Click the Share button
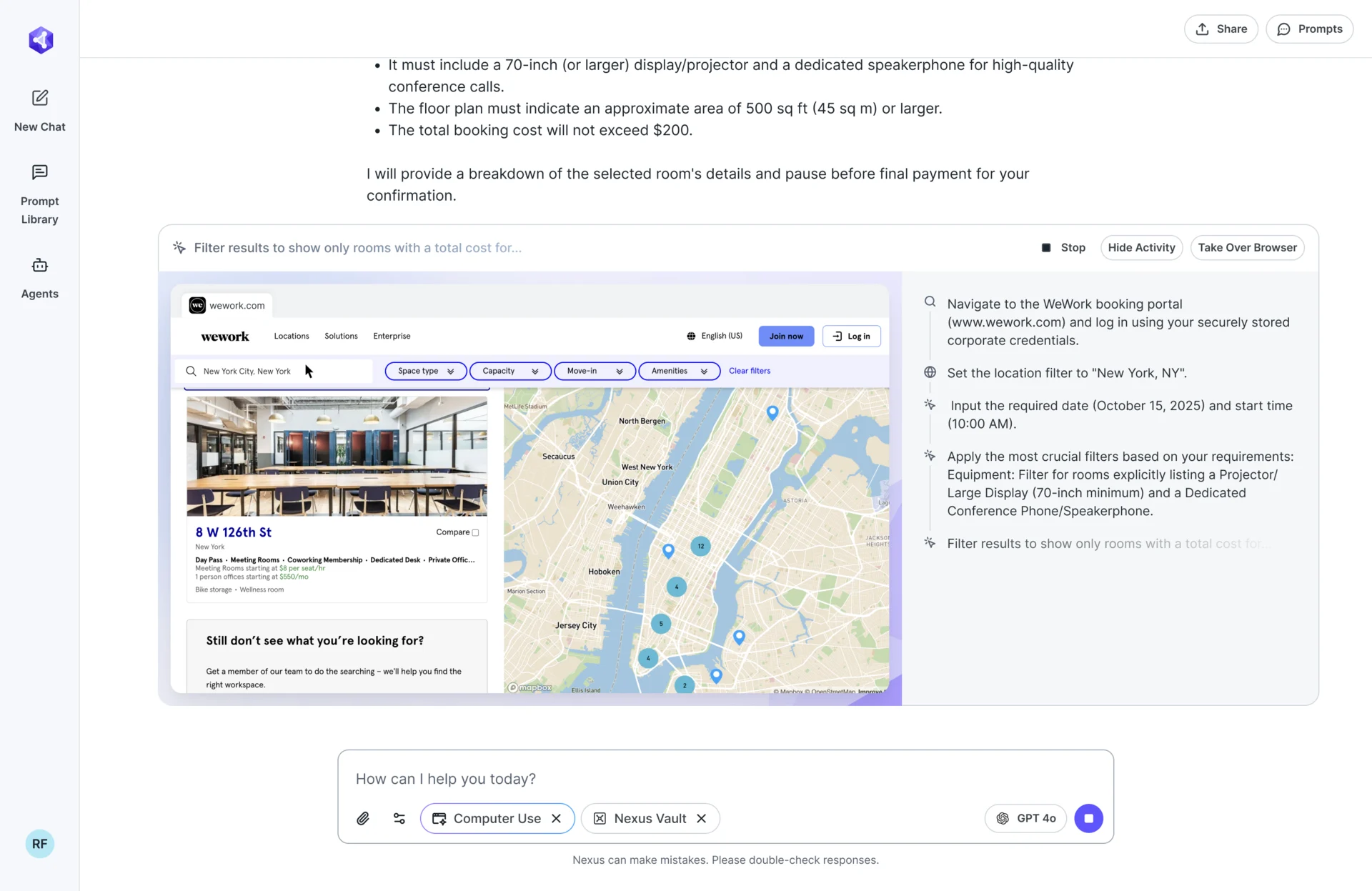Viewport: 1372px width, 891px height. coord(1221,29)
